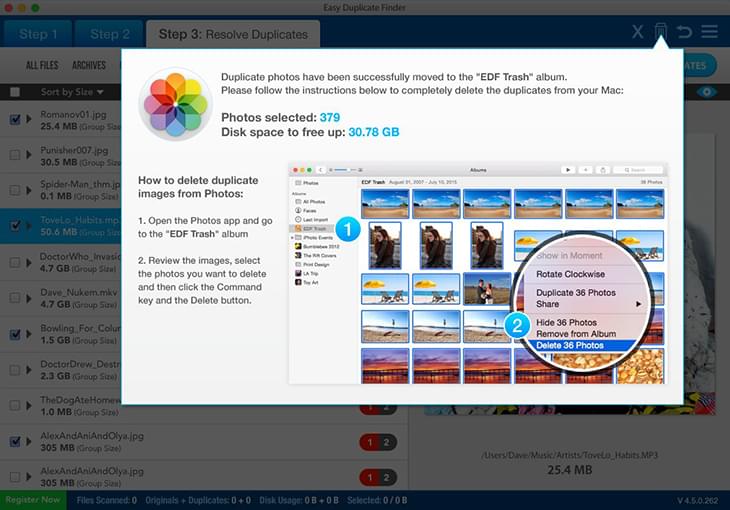The width and height of the screenshot is (730, 510).
Task: Click the Last Import clock icon in the Photos sidebar
Action: click(298, 219)
